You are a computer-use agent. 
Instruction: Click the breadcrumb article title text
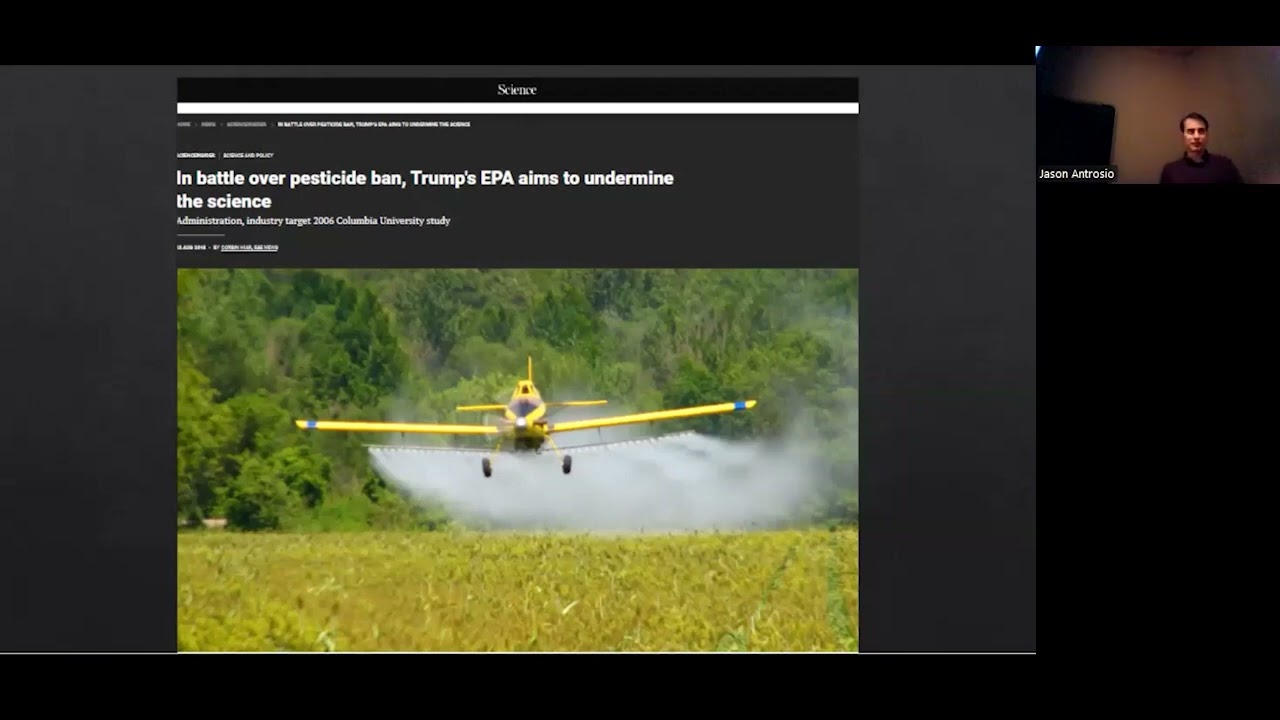pos(374,124)
